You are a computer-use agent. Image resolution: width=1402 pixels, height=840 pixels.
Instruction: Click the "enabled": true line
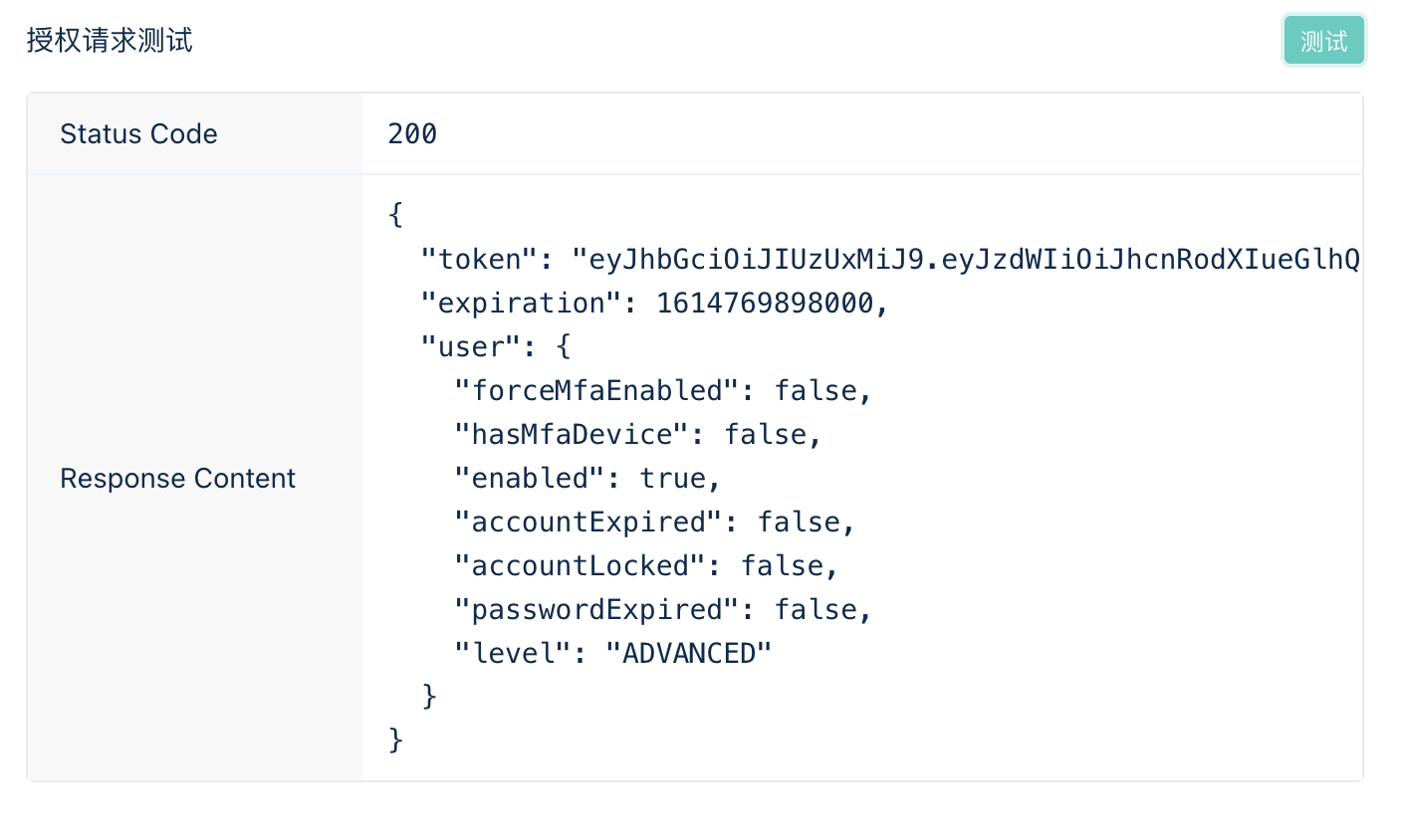(x=586, y=479)
